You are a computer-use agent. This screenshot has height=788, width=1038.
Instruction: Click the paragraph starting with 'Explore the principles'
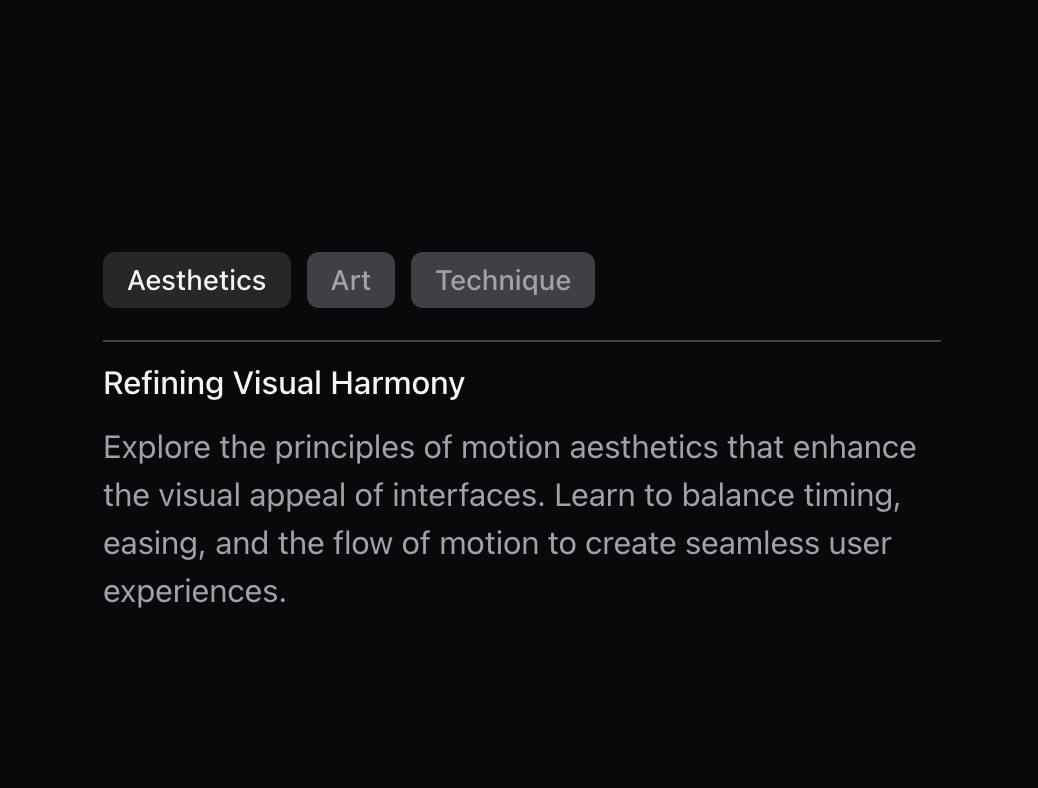(x=510, y=519)
